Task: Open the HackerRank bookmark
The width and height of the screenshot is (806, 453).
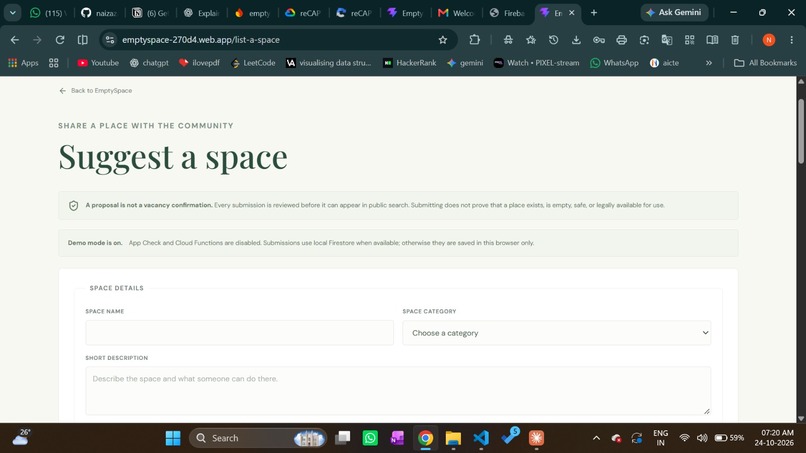Action: [x=410, y=63]
